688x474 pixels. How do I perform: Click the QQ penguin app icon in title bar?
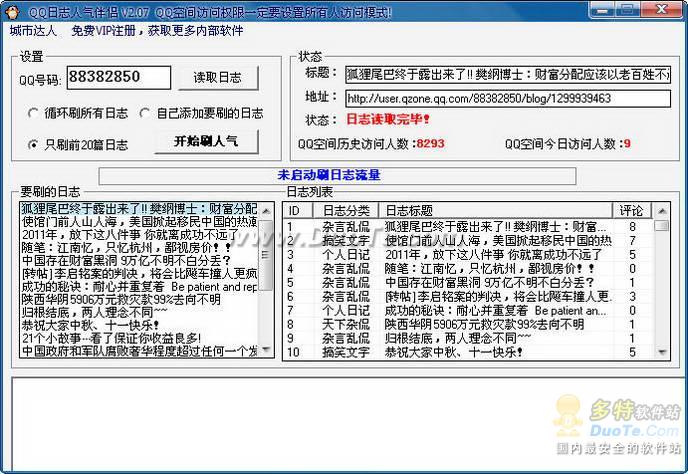(x=11, y=11)
